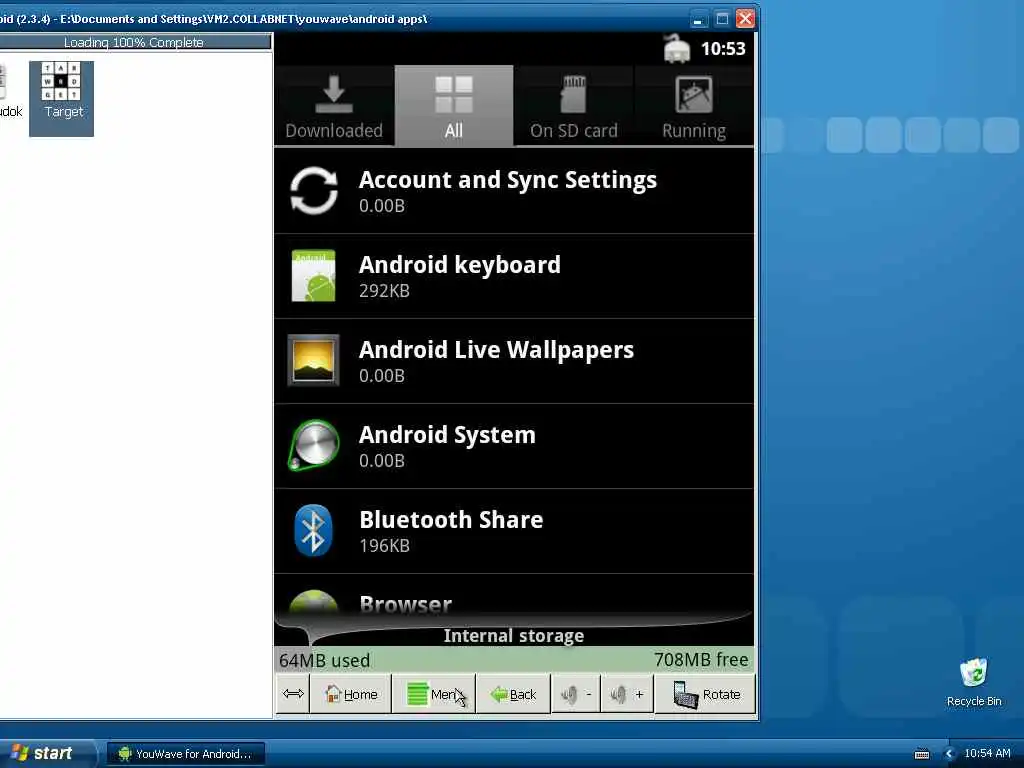Click the 64MB used storage label

point(325,660)
